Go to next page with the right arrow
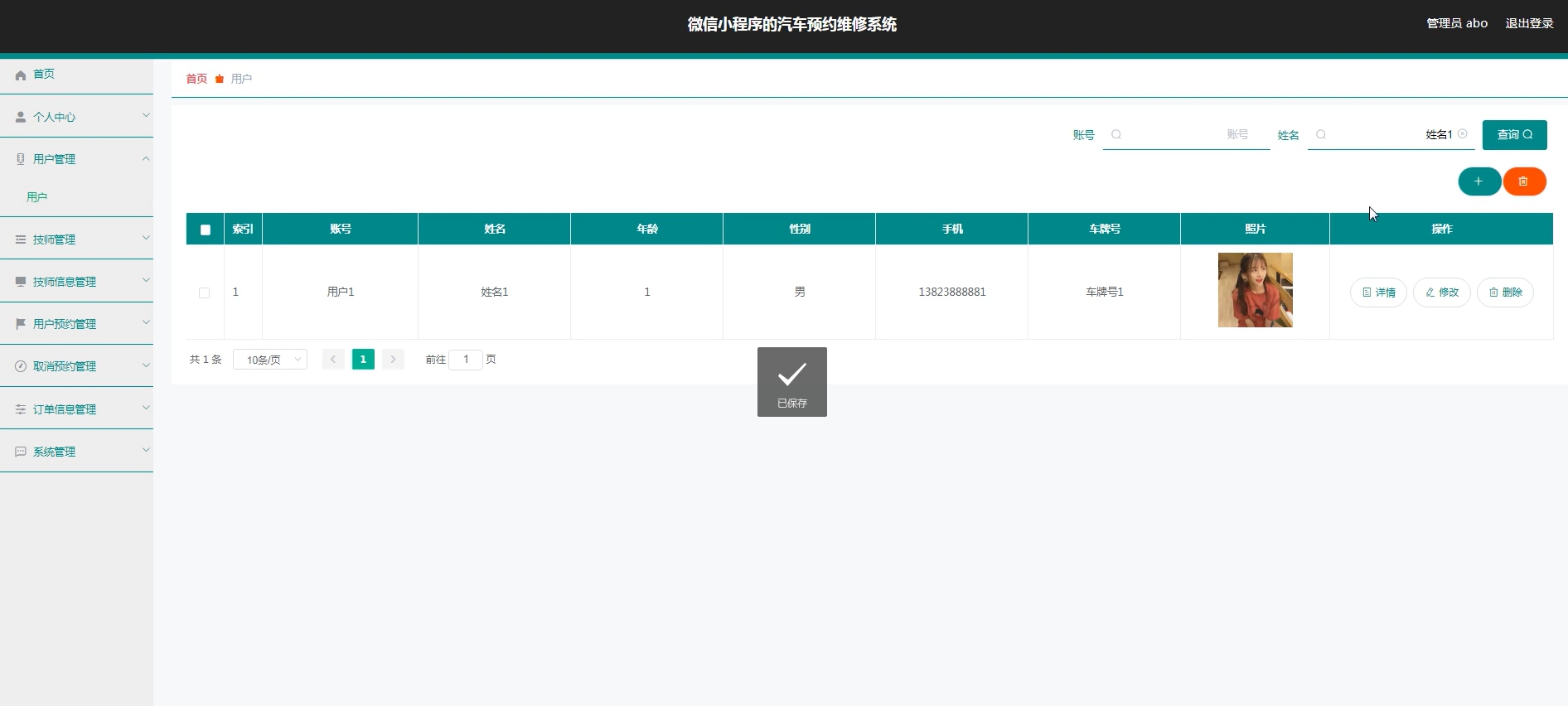 tap(393, 360)
